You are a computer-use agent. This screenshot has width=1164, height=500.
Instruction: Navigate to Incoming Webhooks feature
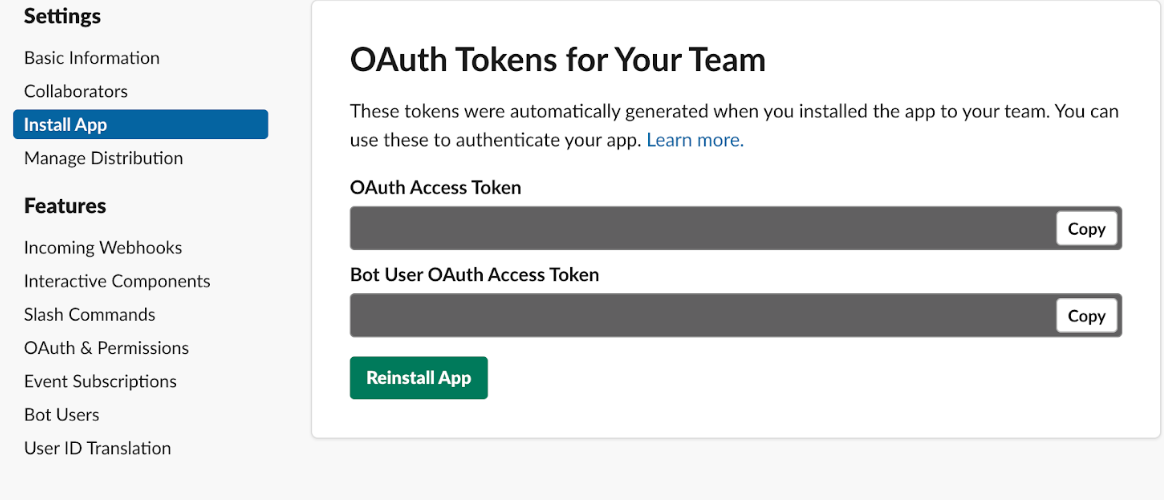pyautogui.click(x=103, y=248)
